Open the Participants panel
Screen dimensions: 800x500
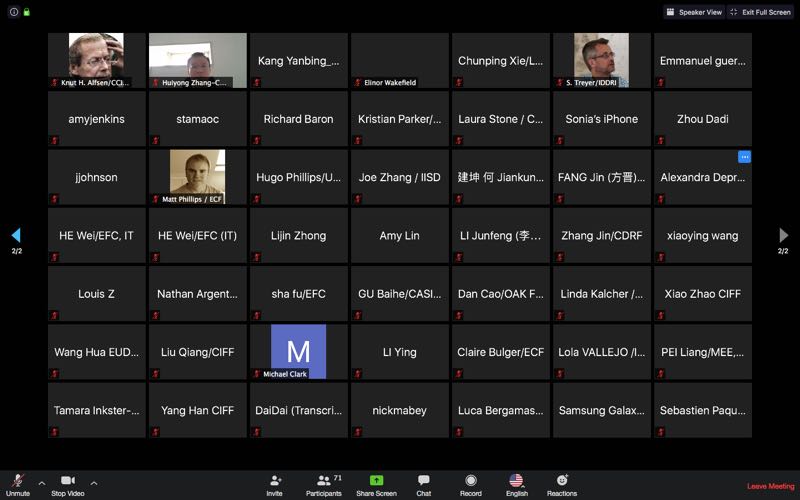[323, 484]
